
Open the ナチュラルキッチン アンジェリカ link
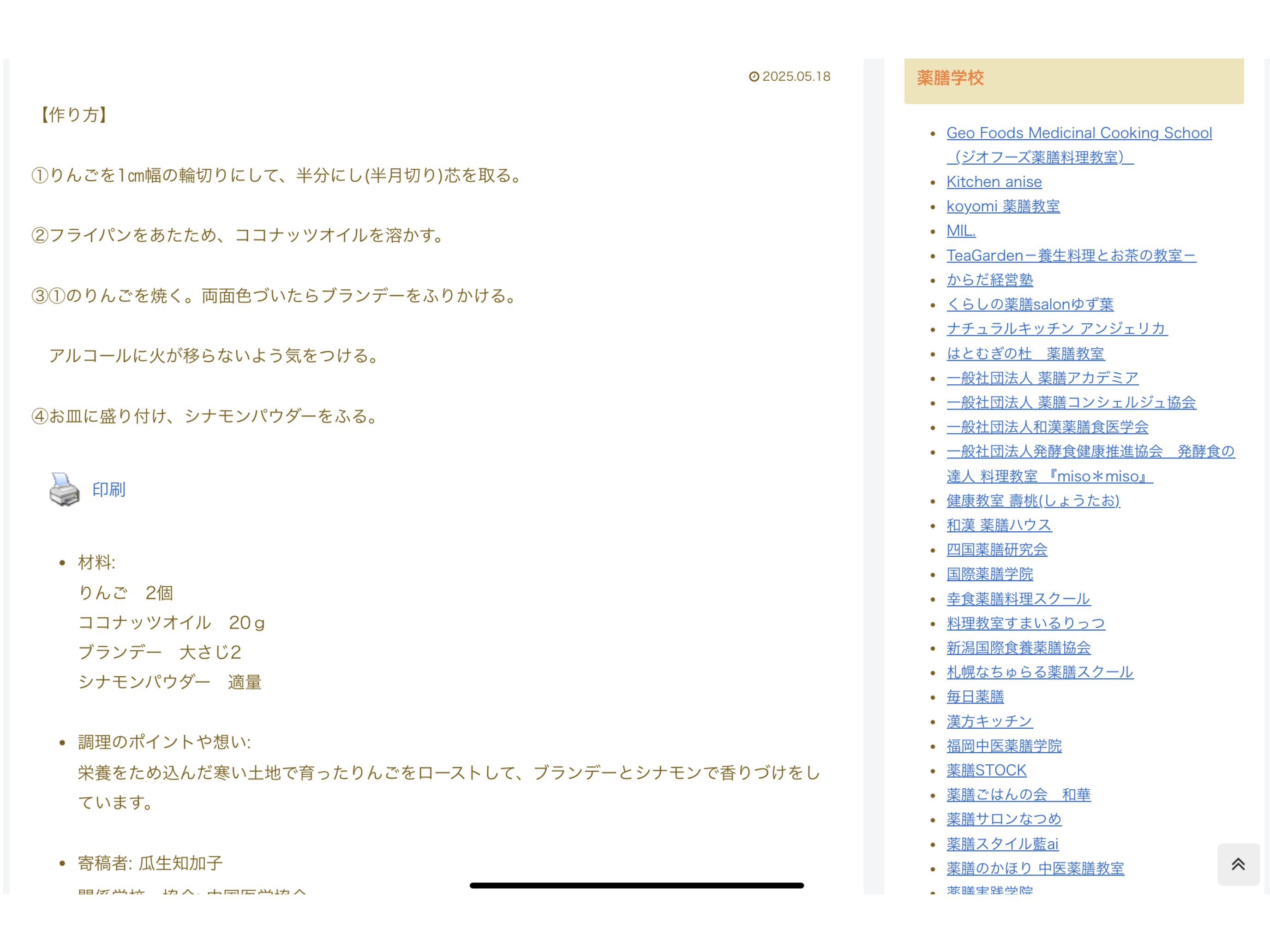[1056, 328]
